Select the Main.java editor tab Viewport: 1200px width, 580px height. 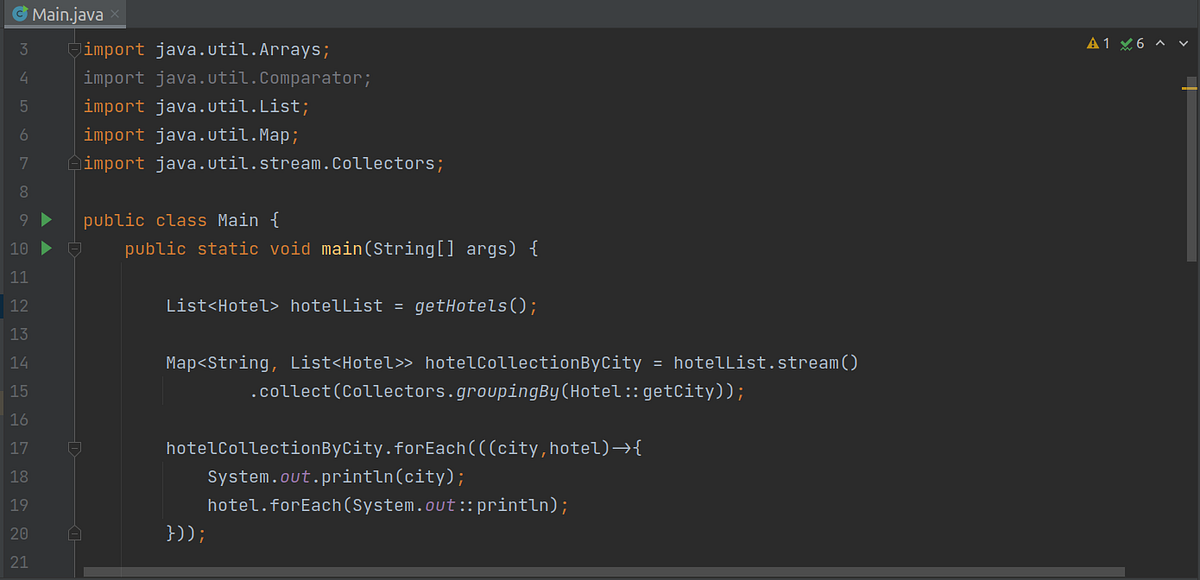60,15
